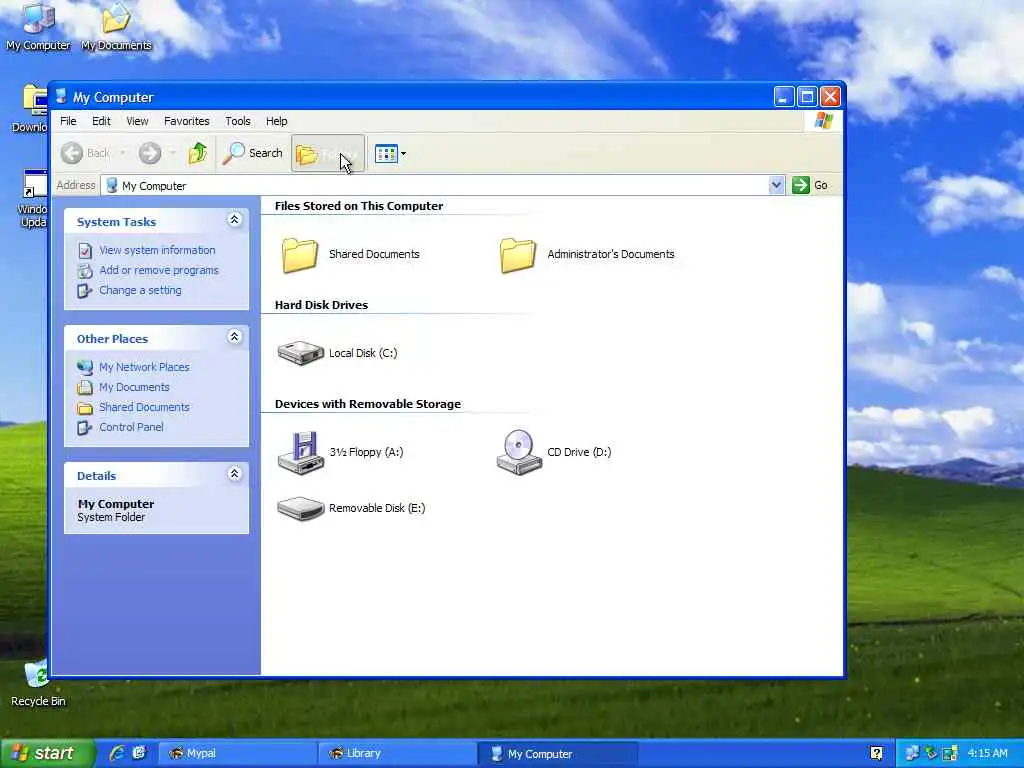Click the Go button
1024x768 pixels.
coord(810,185)
